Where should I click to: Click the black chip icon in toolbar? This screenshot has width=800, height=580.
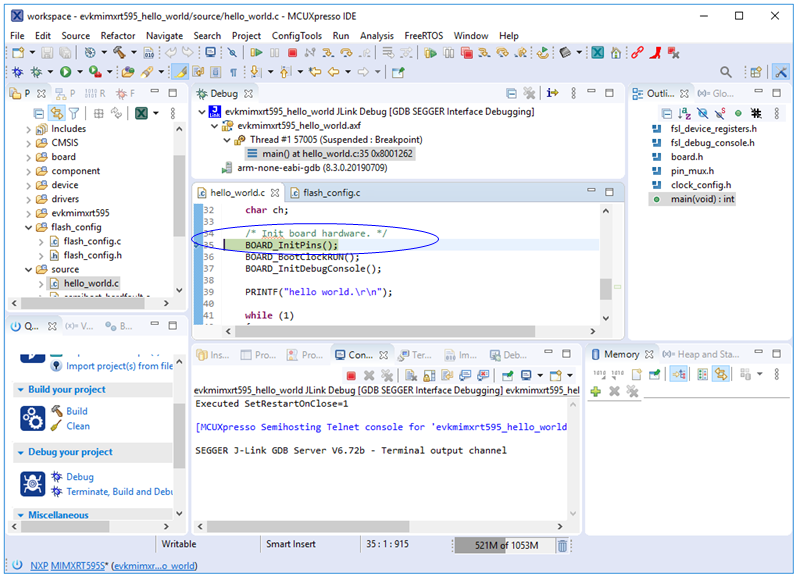(565, 53)
